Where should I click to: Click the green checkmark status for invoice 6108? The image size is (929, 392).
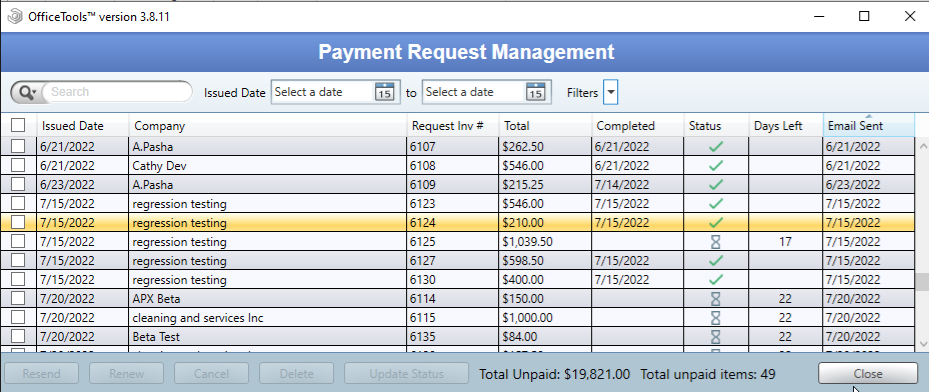(716, 165)
